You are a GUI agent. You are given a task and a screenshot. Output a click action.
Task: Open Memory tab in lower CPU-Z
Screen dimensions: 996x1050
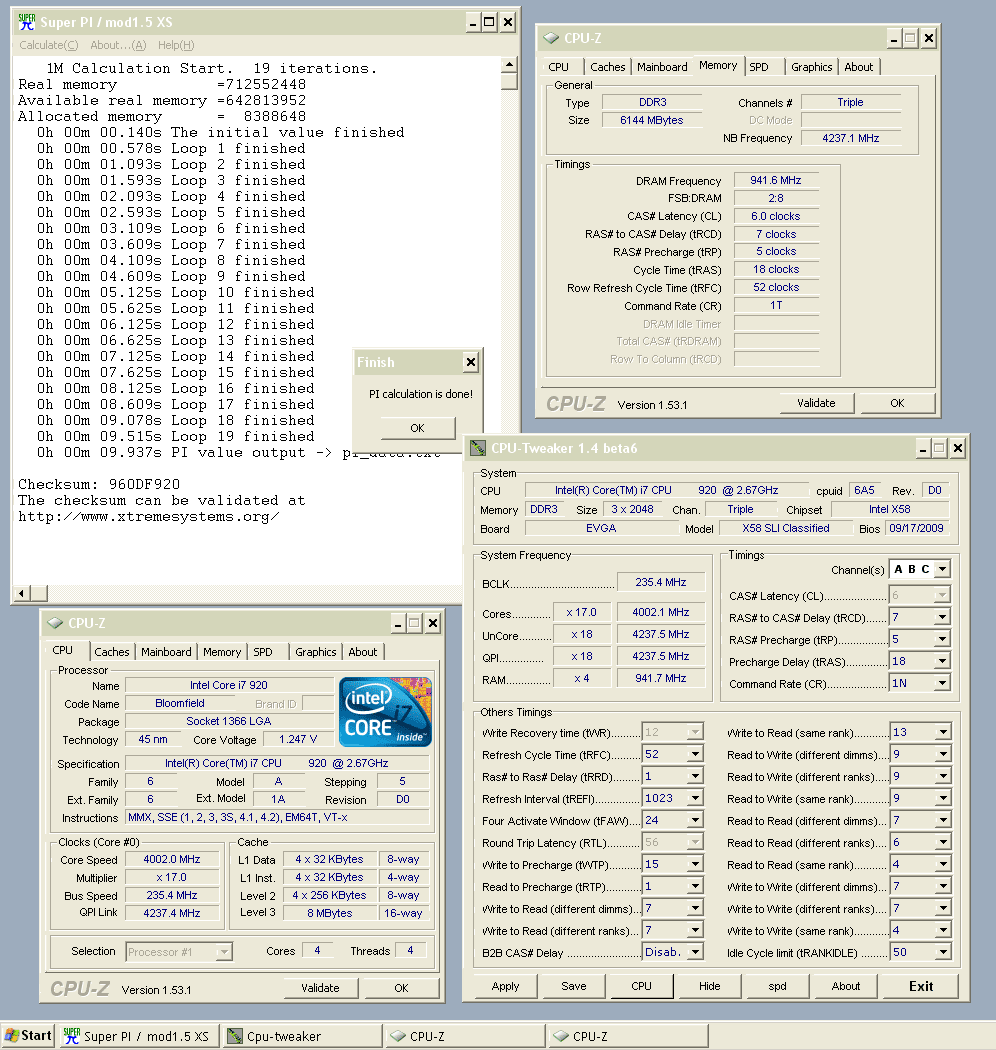click(x=222, y=652)
